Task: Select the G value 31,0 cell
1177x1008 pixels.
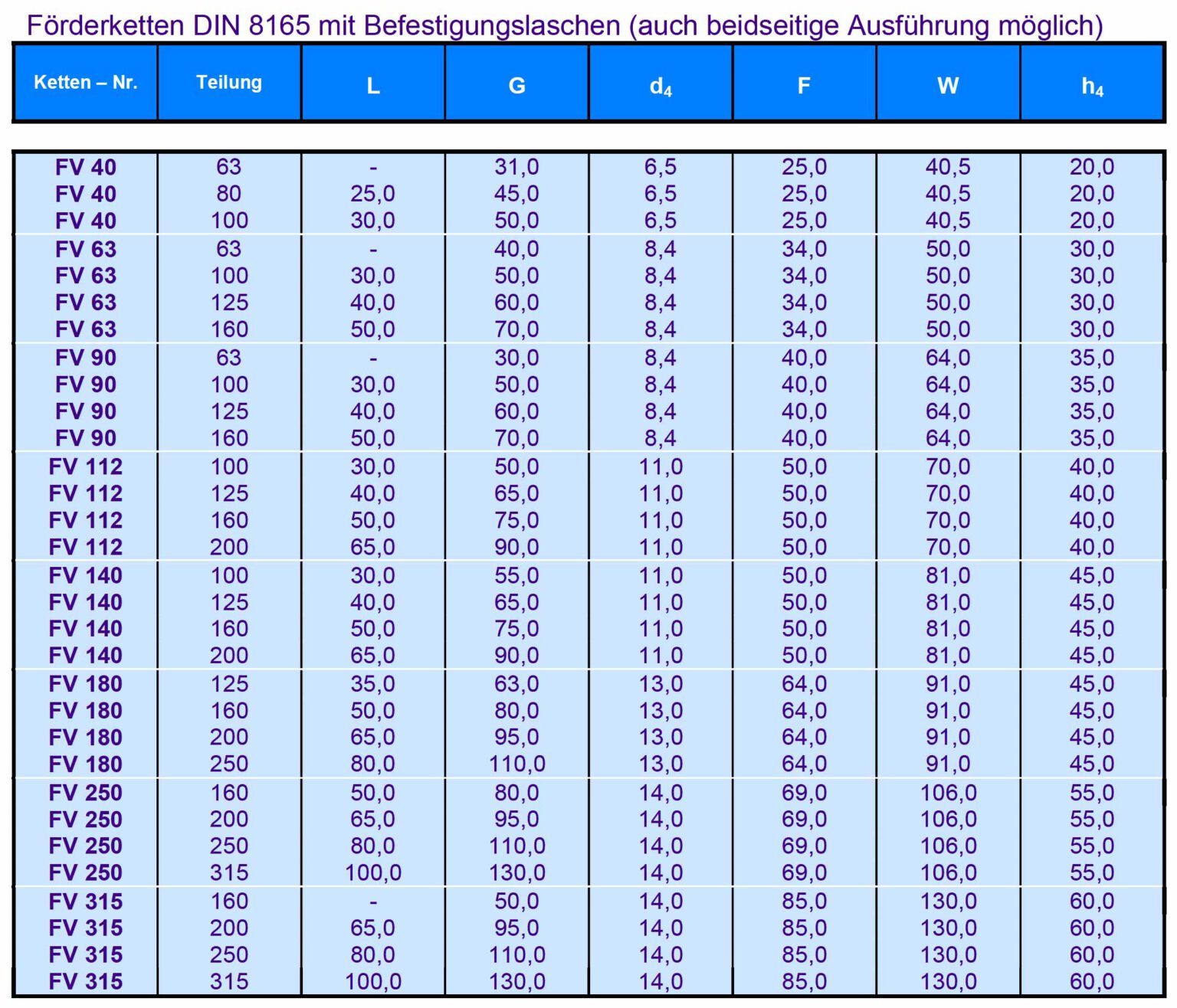Action: click(516, 167)
